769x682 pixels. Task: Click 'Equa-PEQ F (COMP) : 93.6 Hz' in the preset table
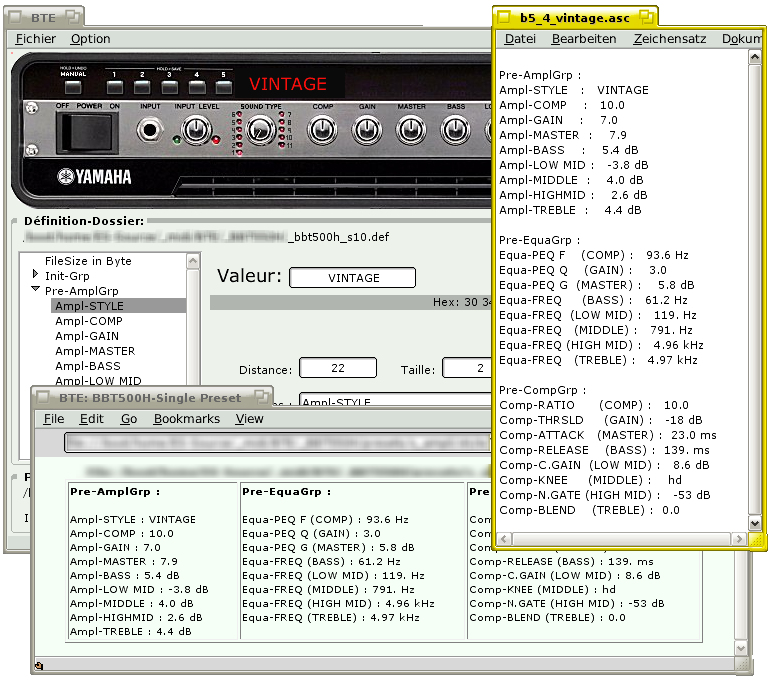coord(325,519)
